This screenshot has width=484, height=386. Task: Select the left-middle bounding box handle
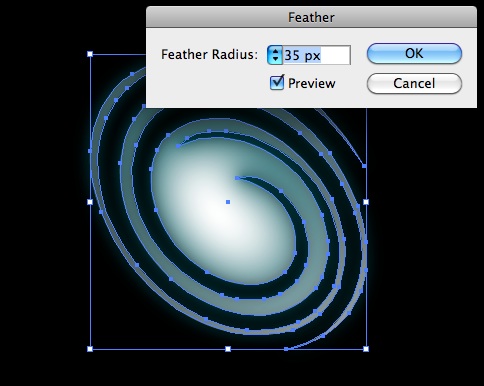90,202
